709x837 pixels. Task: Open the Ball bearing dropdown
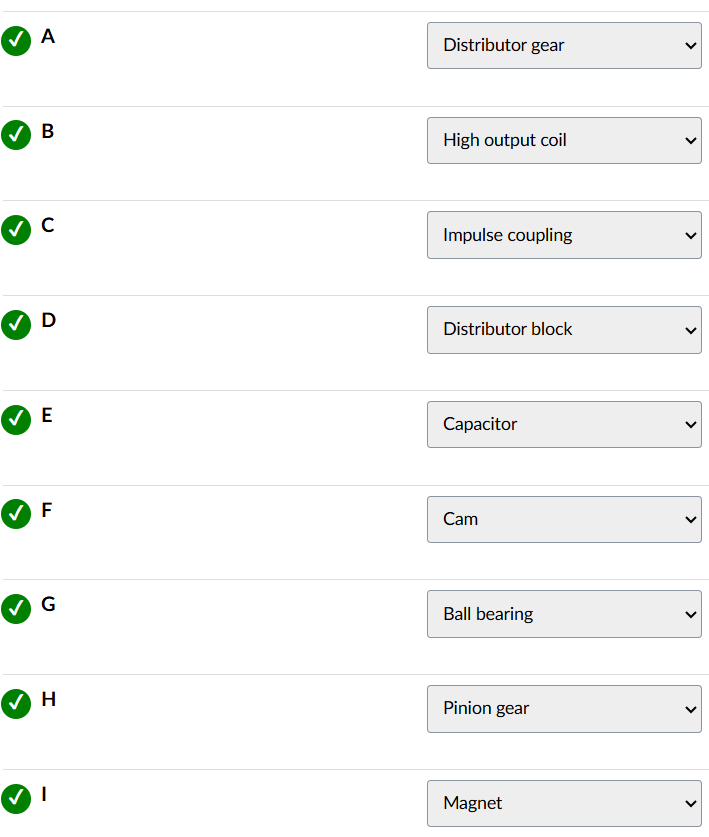pos(564,614)
